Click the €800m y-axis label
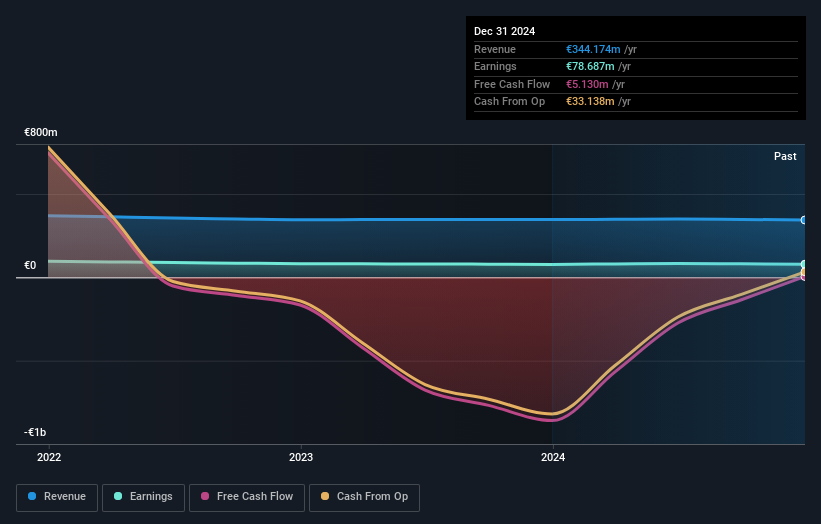The width and height of the screenshot is (821, 524). [x=41, y=132]
